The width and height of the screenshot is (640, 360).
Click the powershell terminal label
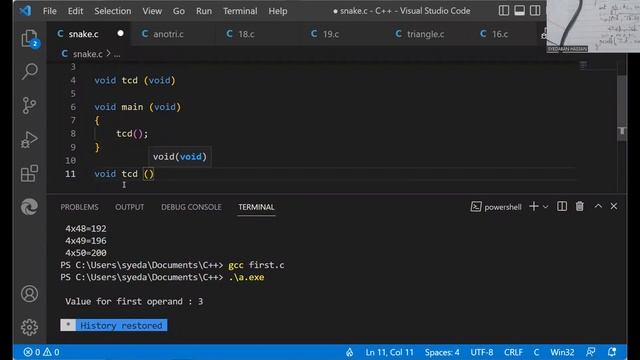click(x=496, y=207)
